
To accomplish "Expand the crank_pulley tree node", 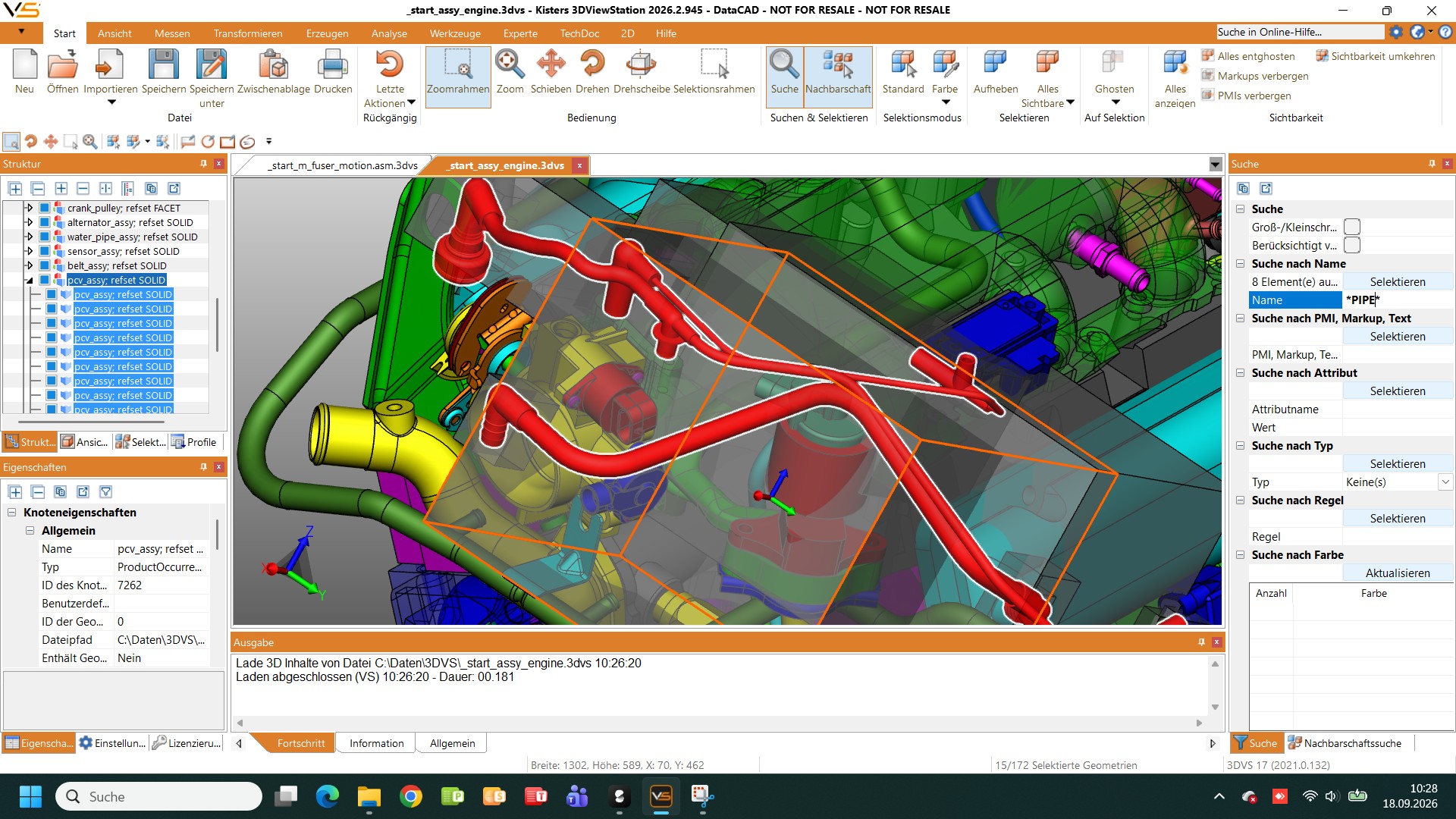I will pyautogui.click(x=30, y=208).
